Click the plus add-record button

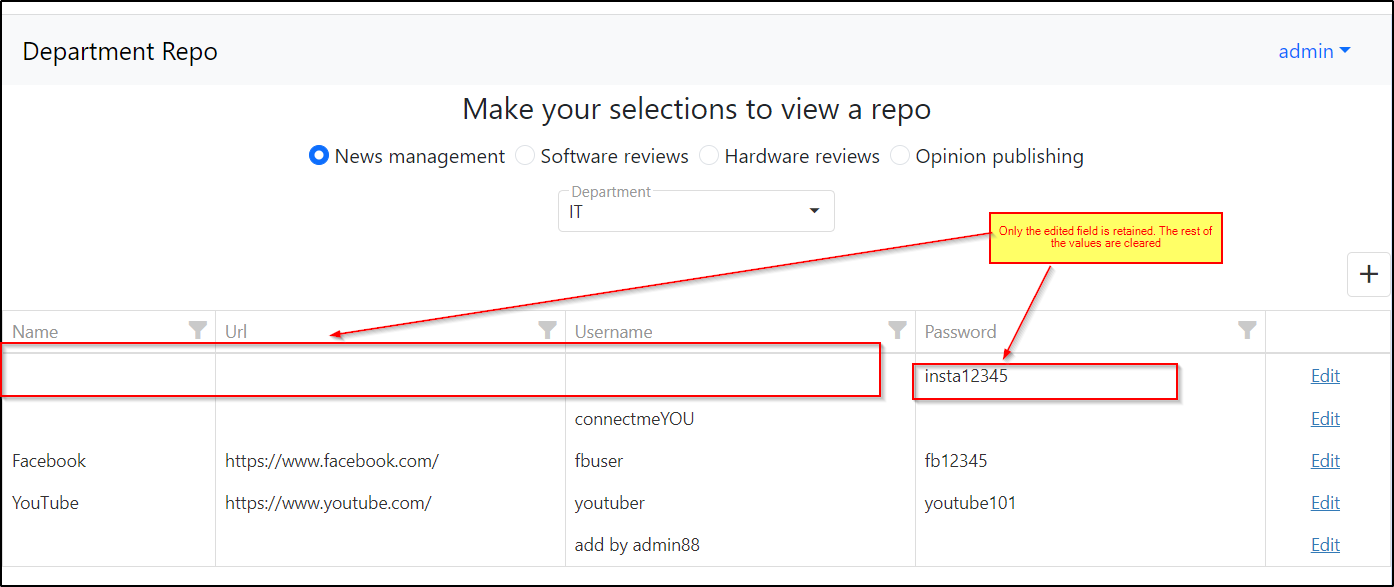pos(1369,275)
